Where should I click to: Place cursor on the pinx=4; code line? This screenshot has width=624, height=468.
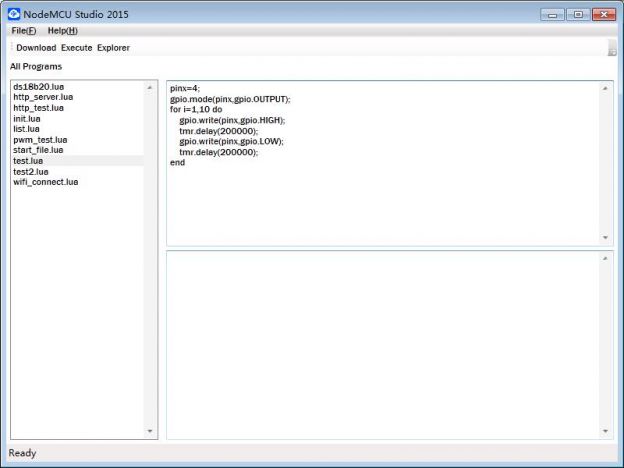pos(185,88)
